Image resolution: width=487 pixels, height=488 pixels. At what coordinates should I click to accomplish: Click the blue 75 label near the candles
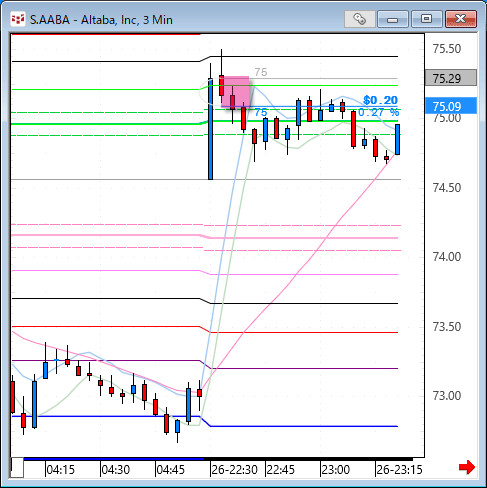pyautogui.click(x=261, y=112)
